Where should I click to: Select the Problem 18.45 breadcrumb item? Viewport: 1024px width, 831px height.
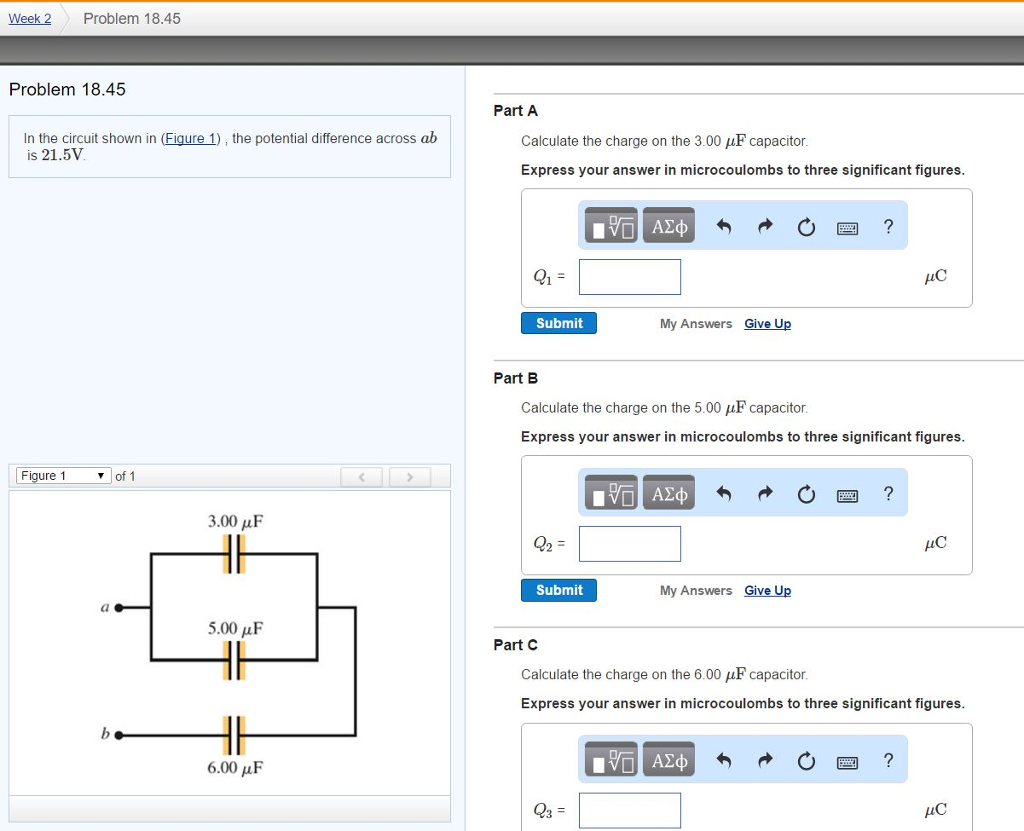pos(131,18)
